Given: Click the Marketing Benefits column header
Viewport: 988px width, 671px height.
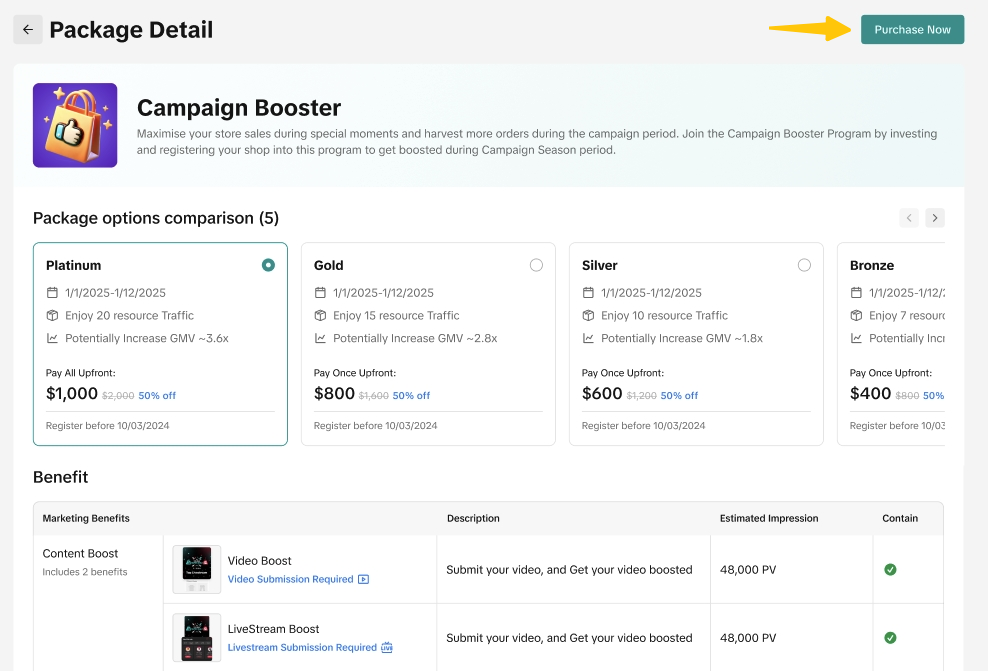Looking at the screenshot, I should 86,518.
